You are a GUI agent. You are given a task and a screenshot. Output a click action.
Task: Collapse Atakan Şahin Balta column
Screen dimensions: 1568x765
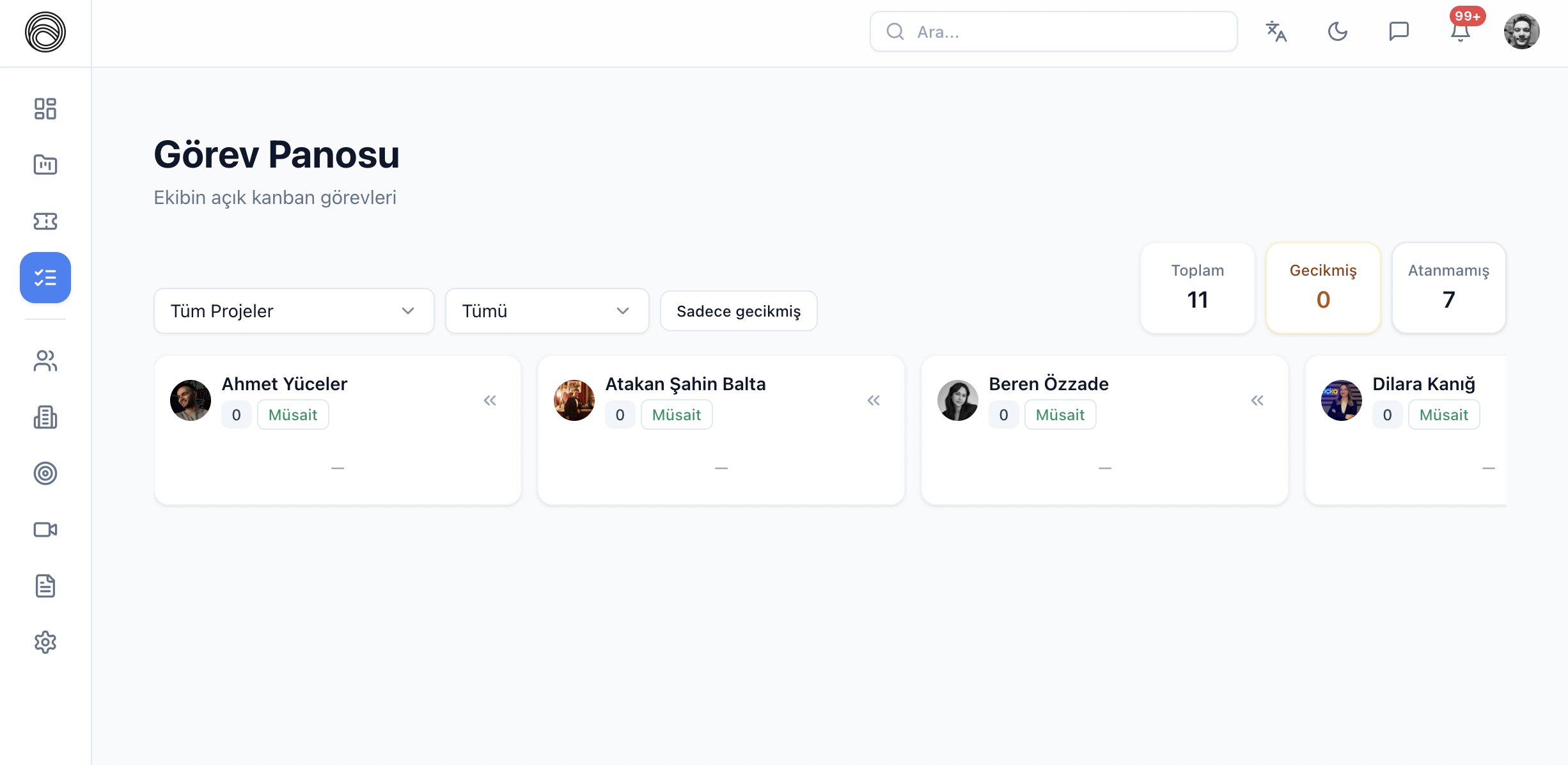click(874, 400)
